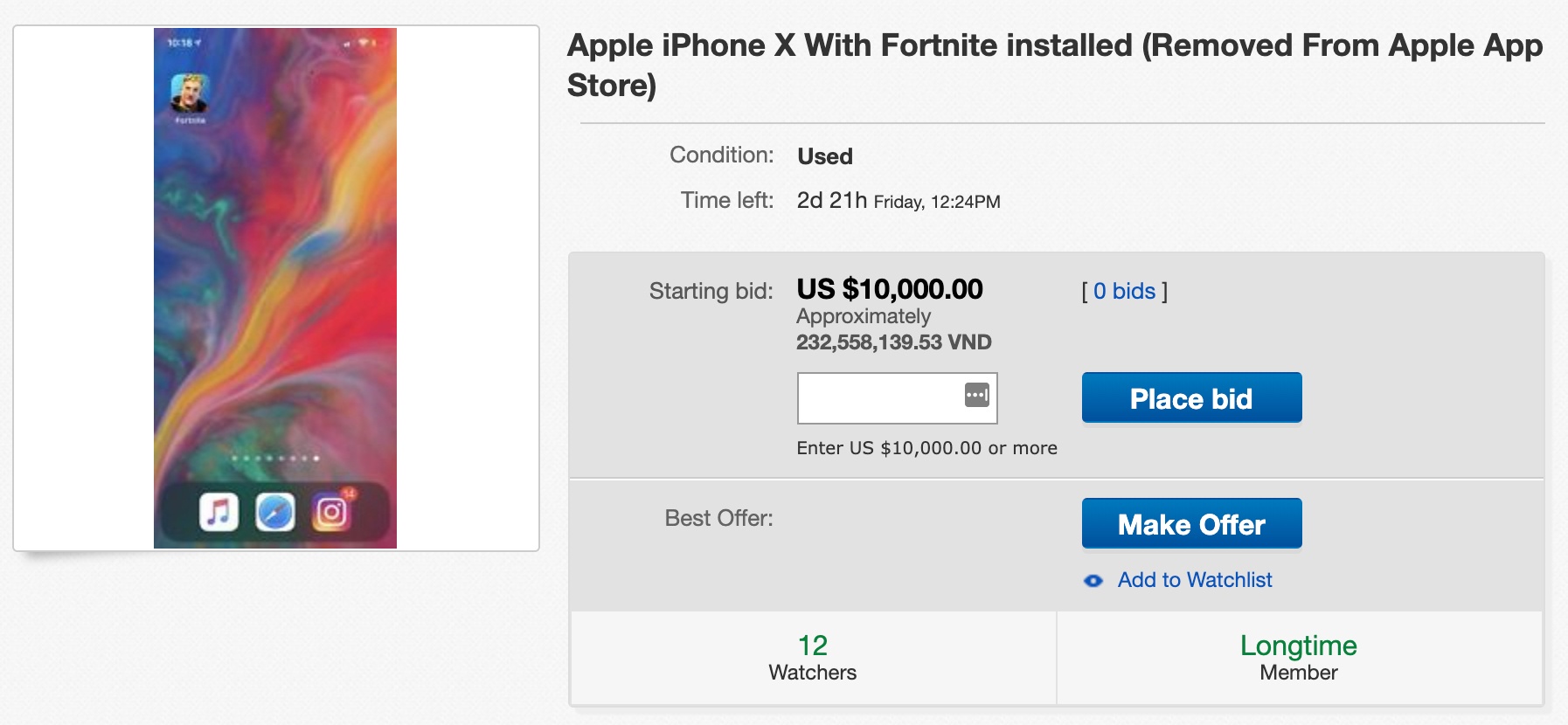Open the Fortnite app icon on the phone
Screen dimensions: 1568x725
pos(189,91)
